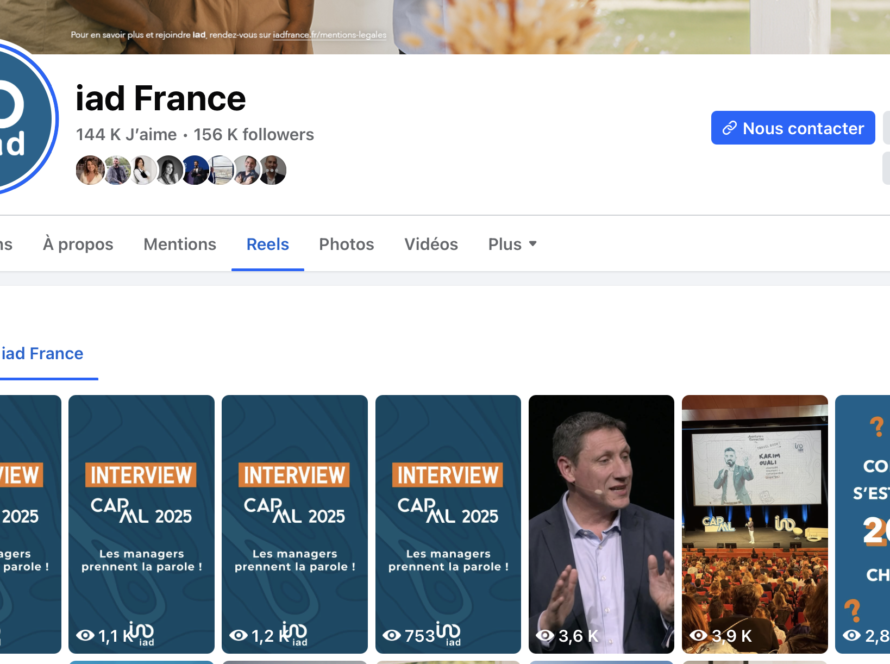Screen dimensions: 890x664
Task: Open the fourth black-and-white follower avatar
Action: 169,170
